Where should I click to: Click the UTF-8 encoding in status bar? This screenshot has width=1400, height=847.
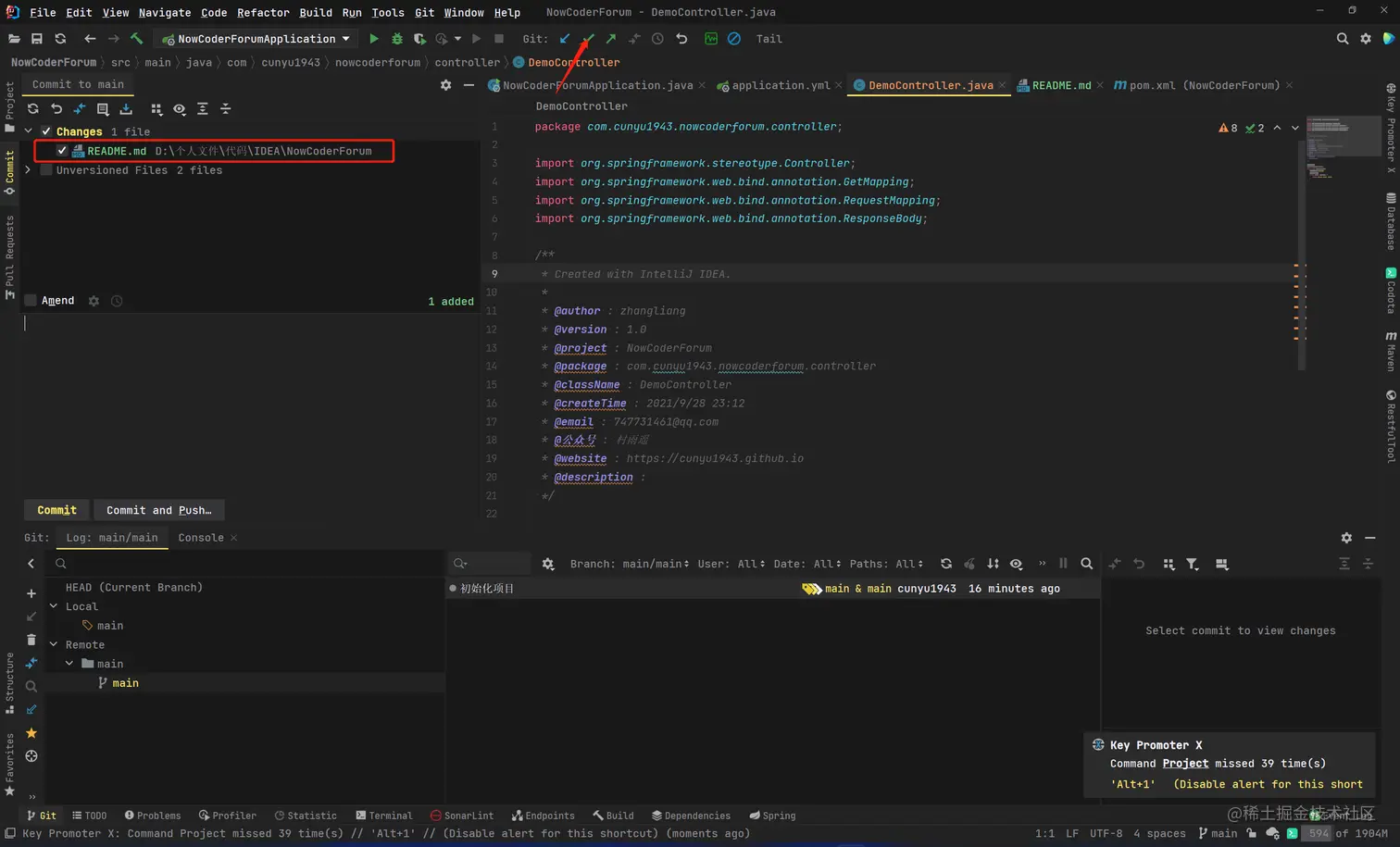click(1106, 833)
